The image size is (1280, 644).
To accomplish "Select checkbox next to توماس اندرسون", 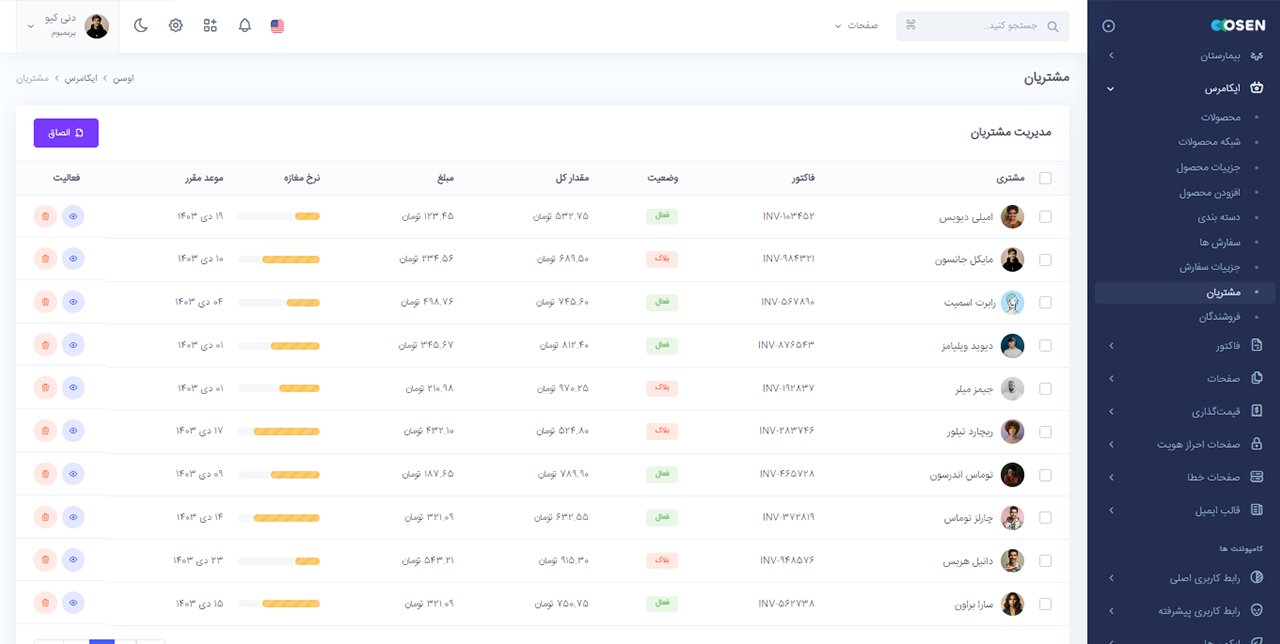I will (x=1045, y=475).
